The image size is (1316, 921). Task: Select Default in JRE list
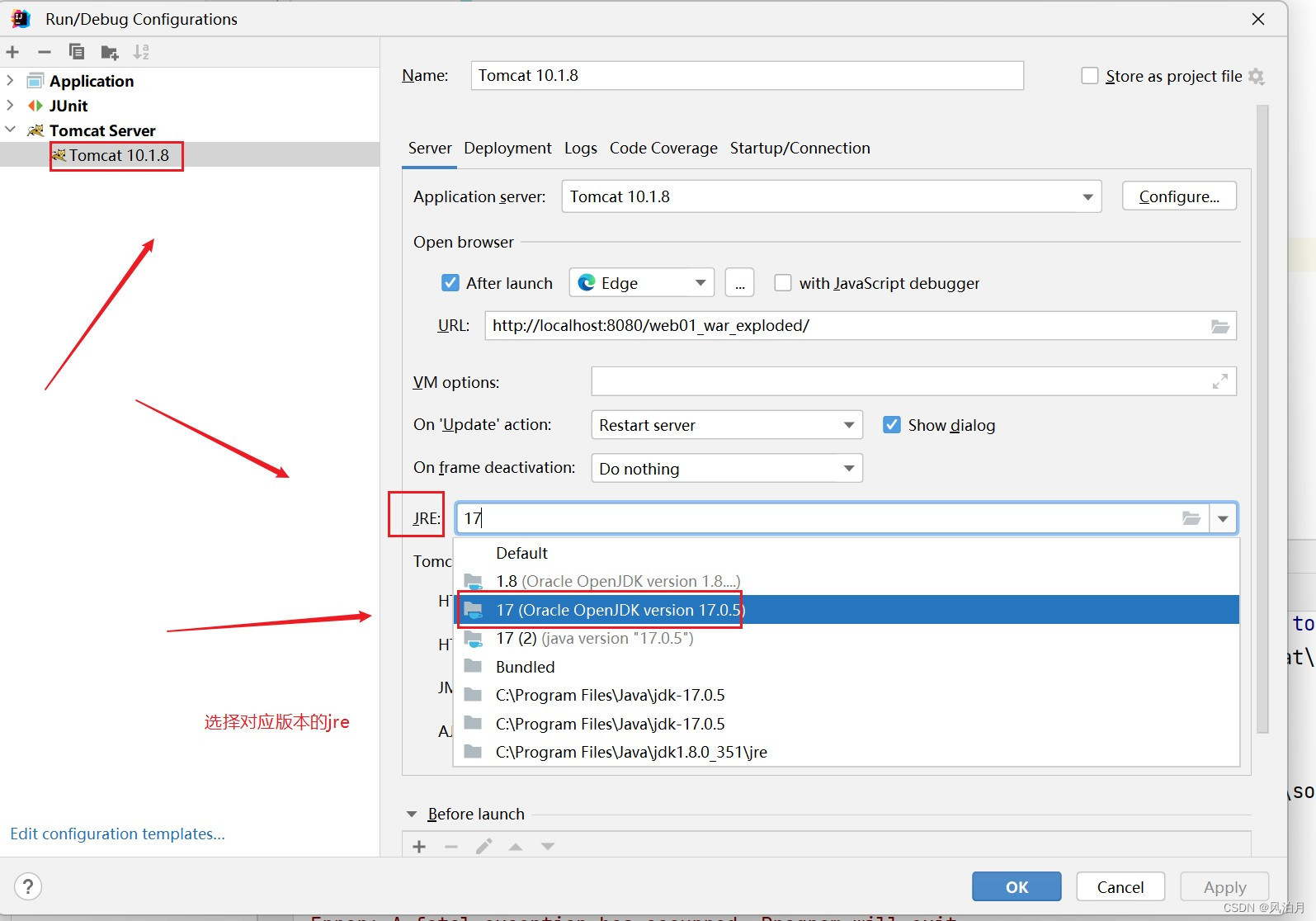tap(847, 553)
